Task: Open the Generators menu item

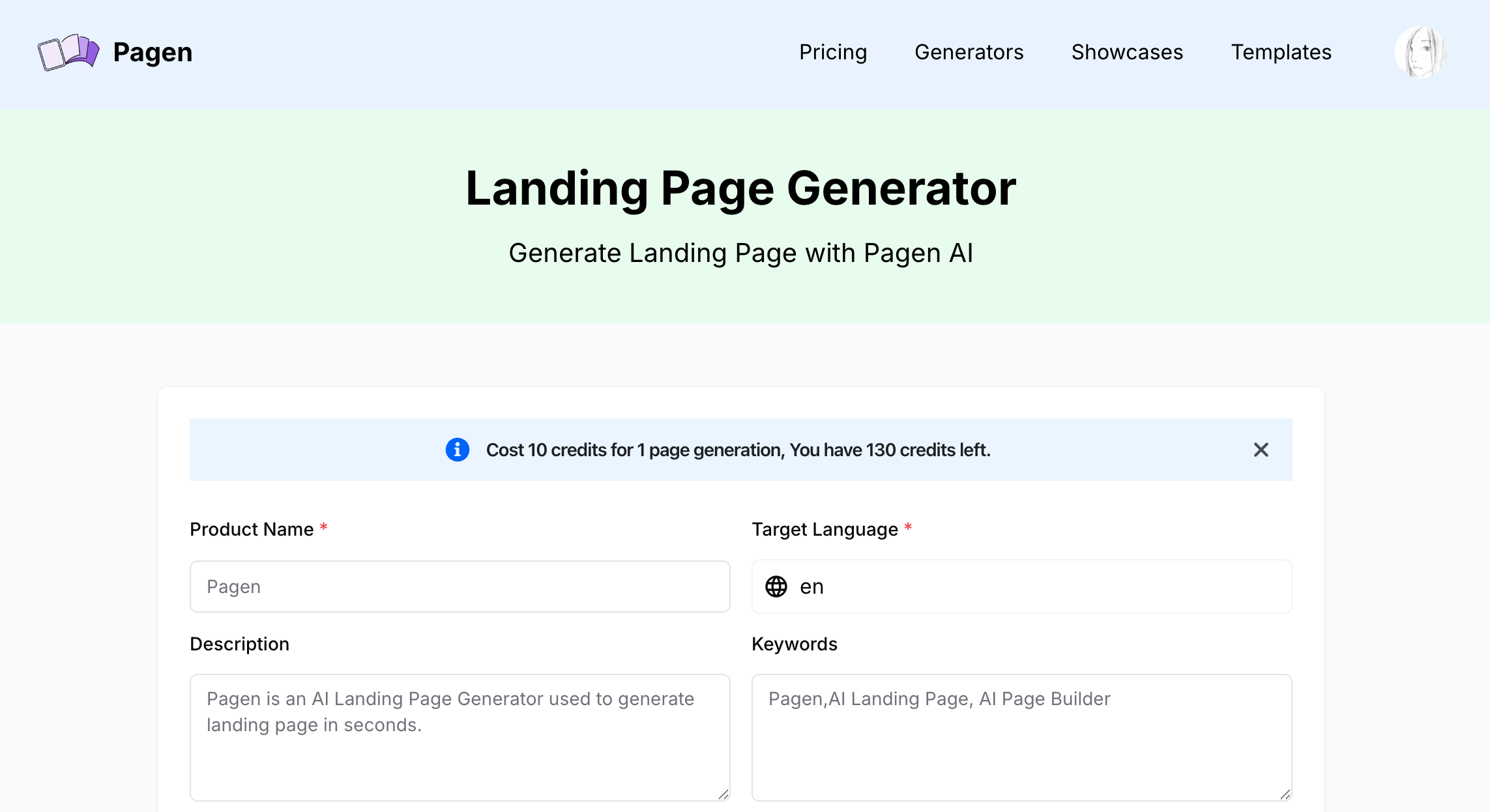Action: click(969, 52)
